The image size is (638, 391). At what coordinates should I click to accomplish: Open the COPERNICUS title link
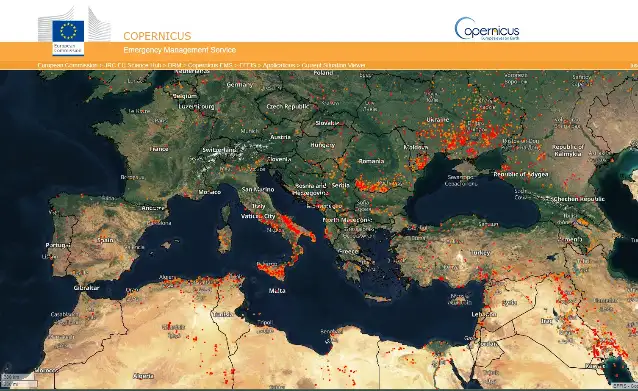coord(157,36)
